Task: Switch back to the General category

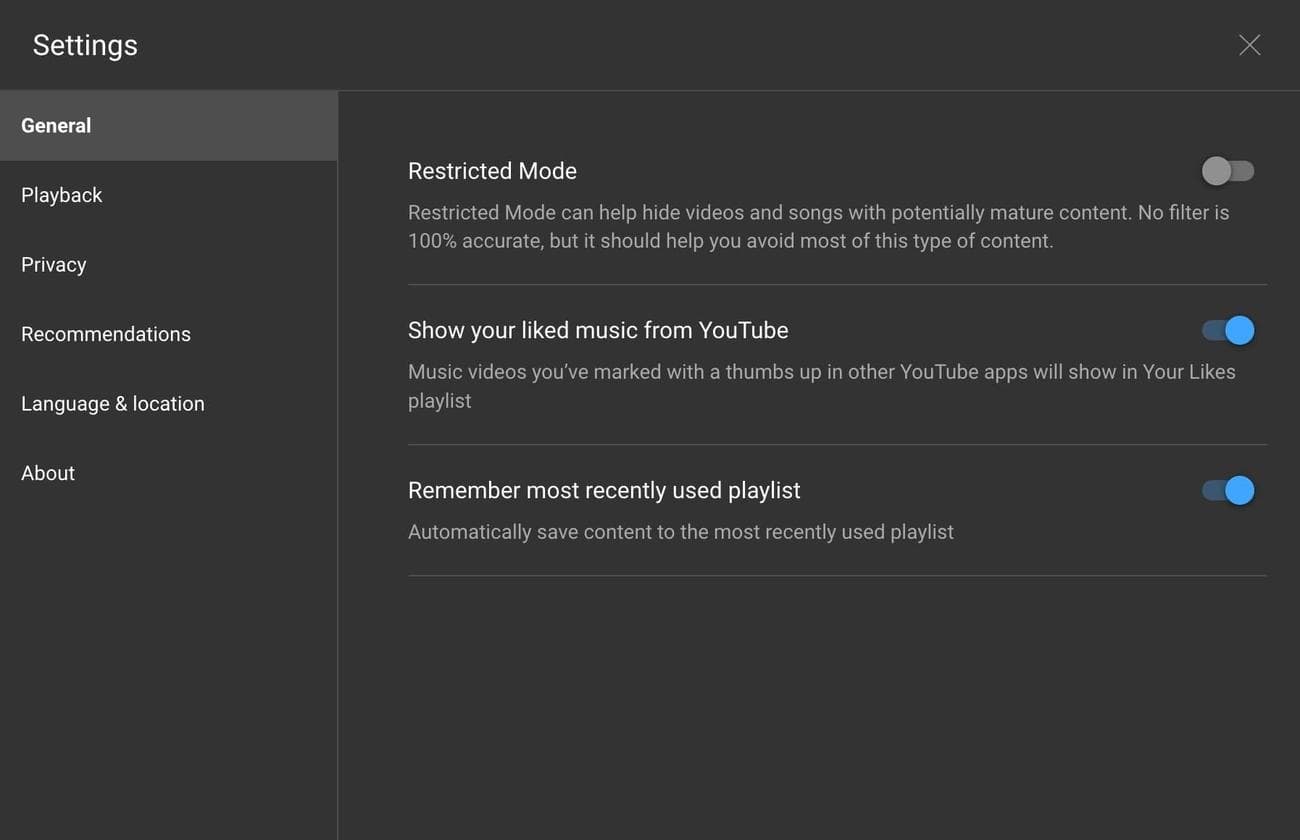Action: click(56, 125)
